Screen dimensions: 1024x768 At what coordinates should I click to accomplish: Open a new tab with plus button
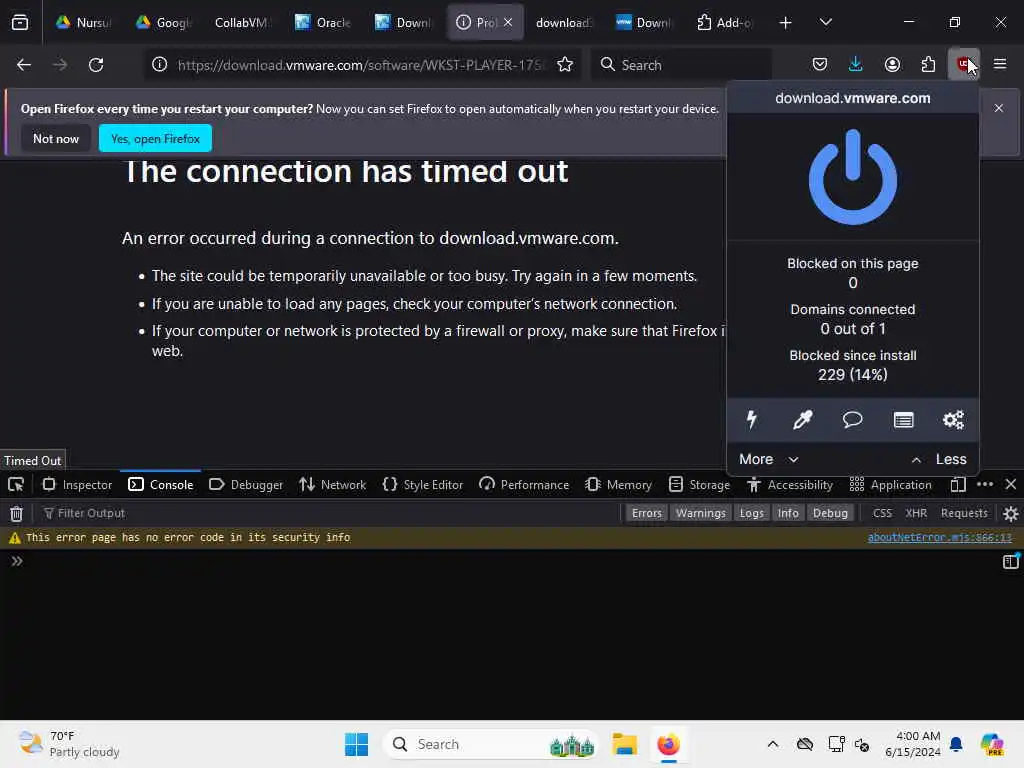[785, 22]
